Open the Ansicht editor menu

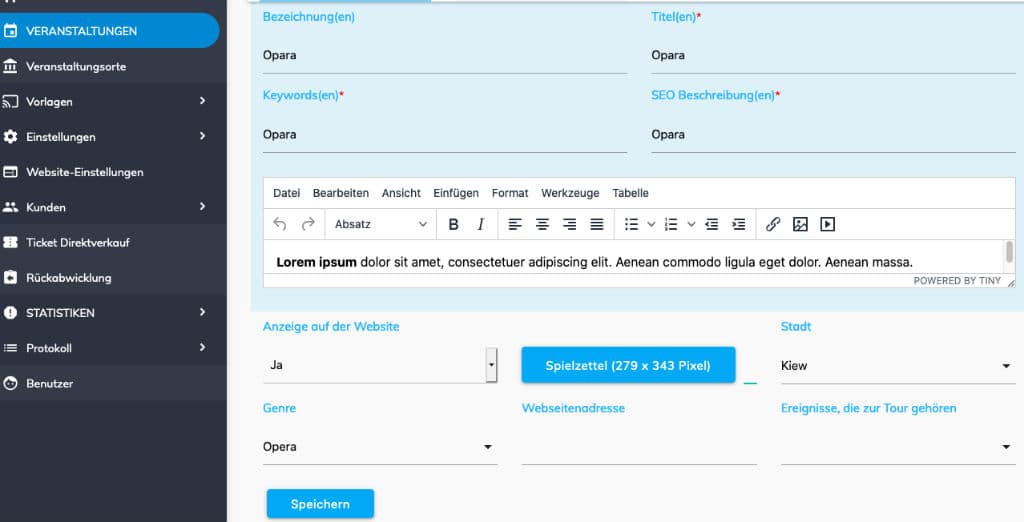point(401,193)
